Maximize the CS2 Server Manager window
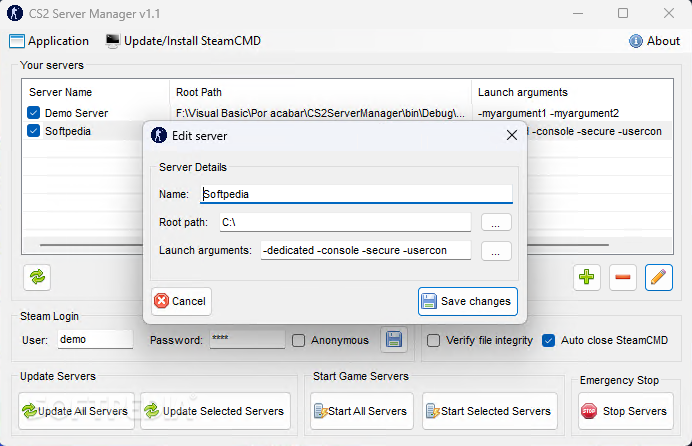Viewport: 692px width, 446px height. [623, 13]
